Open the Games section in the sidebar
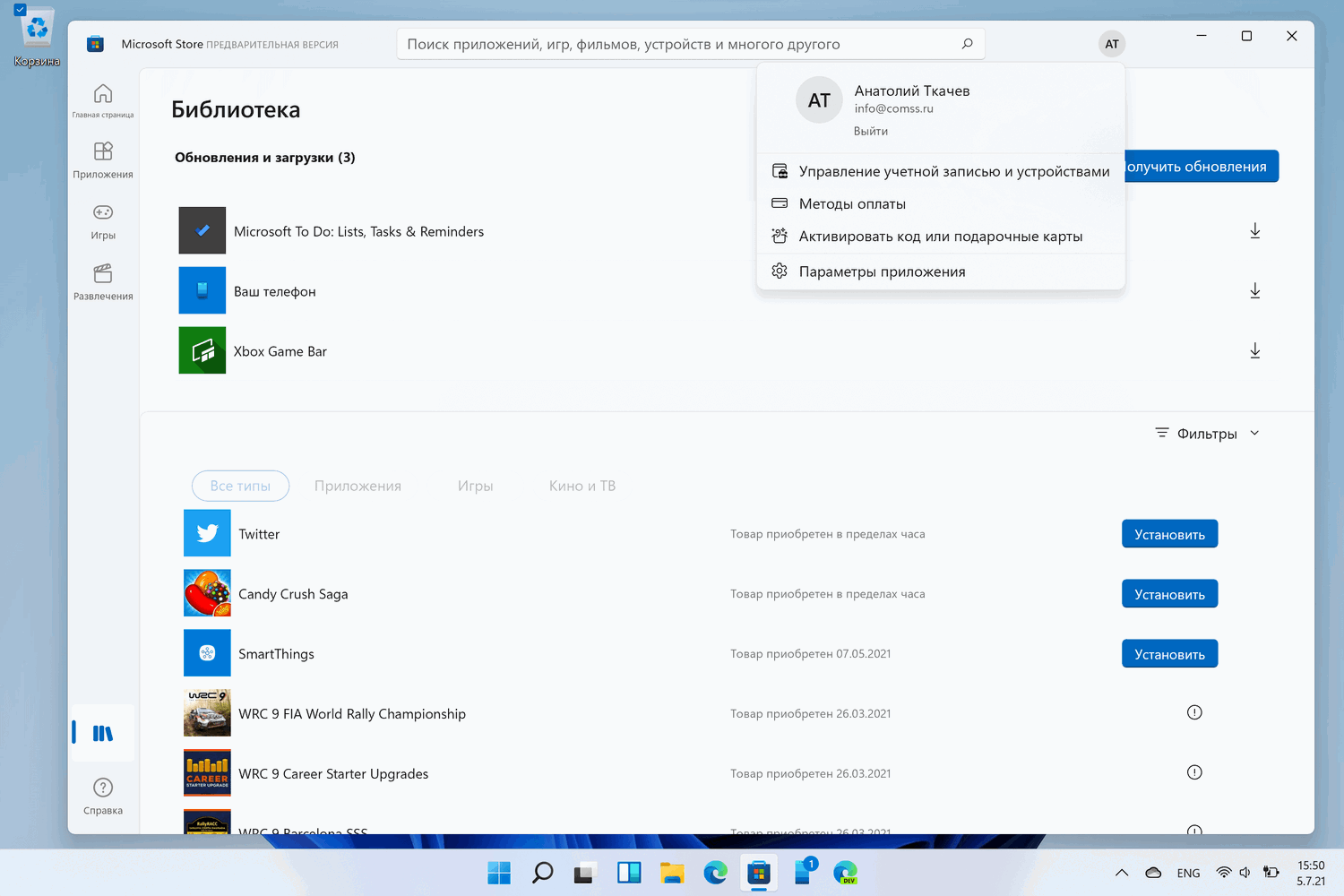Viewport: 1344px width, 896px height. [103, 220]
